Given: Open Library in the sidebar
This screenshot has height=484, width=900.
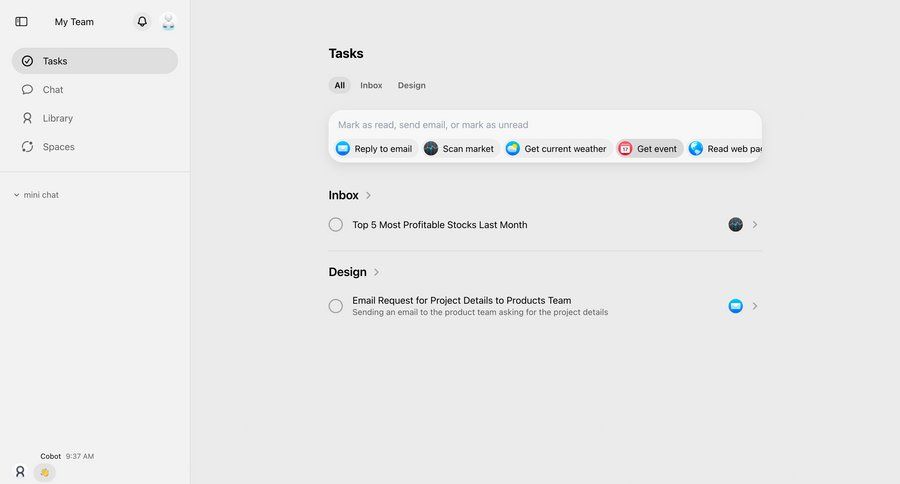Looking at the screenshot, I should coord(57,118).
